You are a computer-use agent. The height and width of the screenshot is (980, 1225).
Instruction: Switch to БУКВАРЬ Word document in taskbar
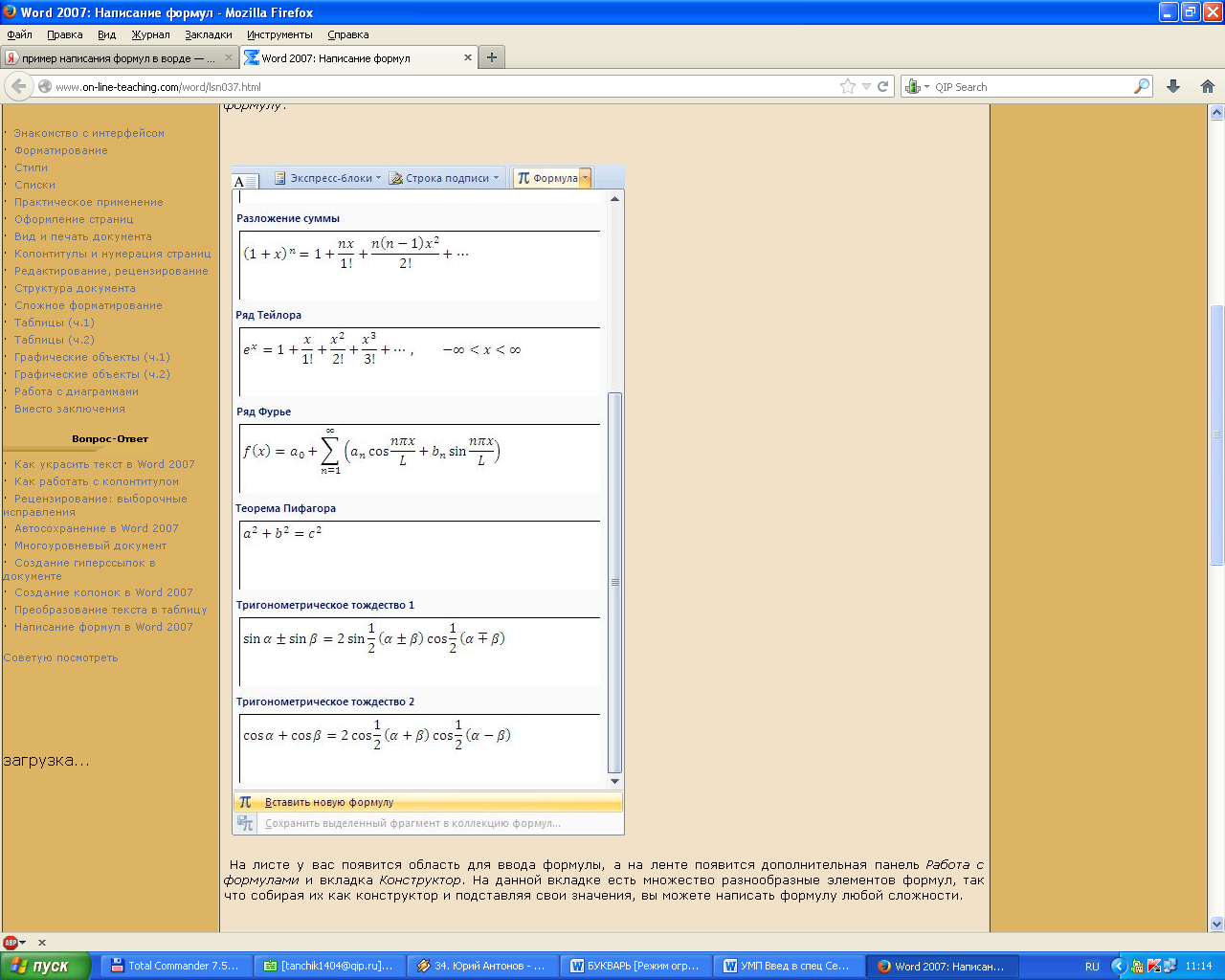click(635, 966)
